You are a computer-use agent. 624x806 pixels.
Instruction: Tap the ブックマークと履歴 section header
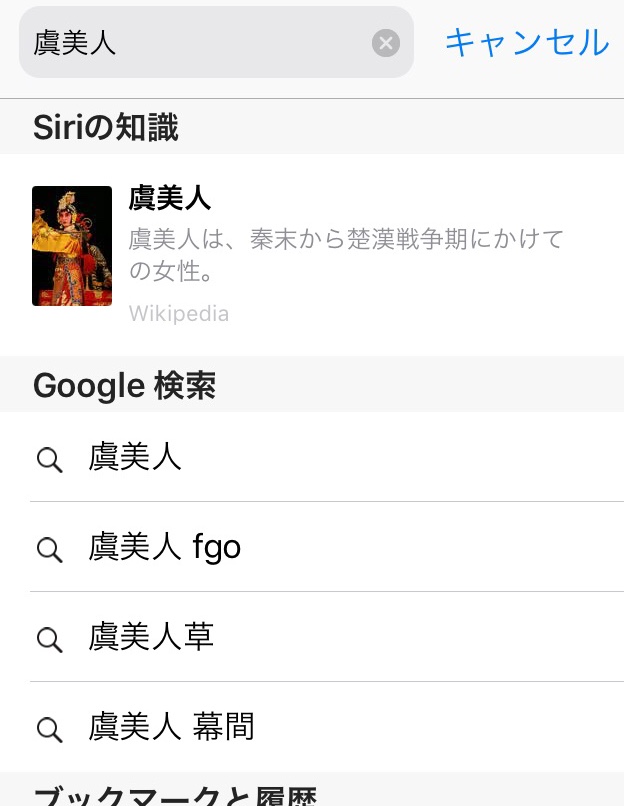[175, 796]
